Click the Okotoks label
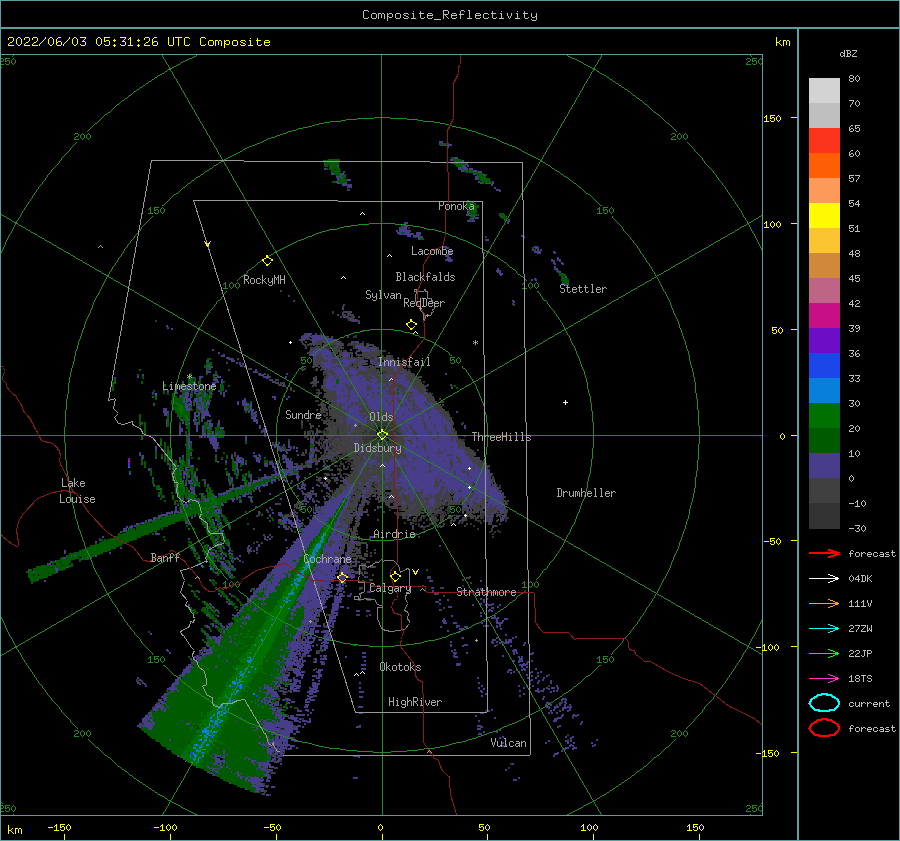The width and height of the screenshot is (900, 841). pos(400,667)
